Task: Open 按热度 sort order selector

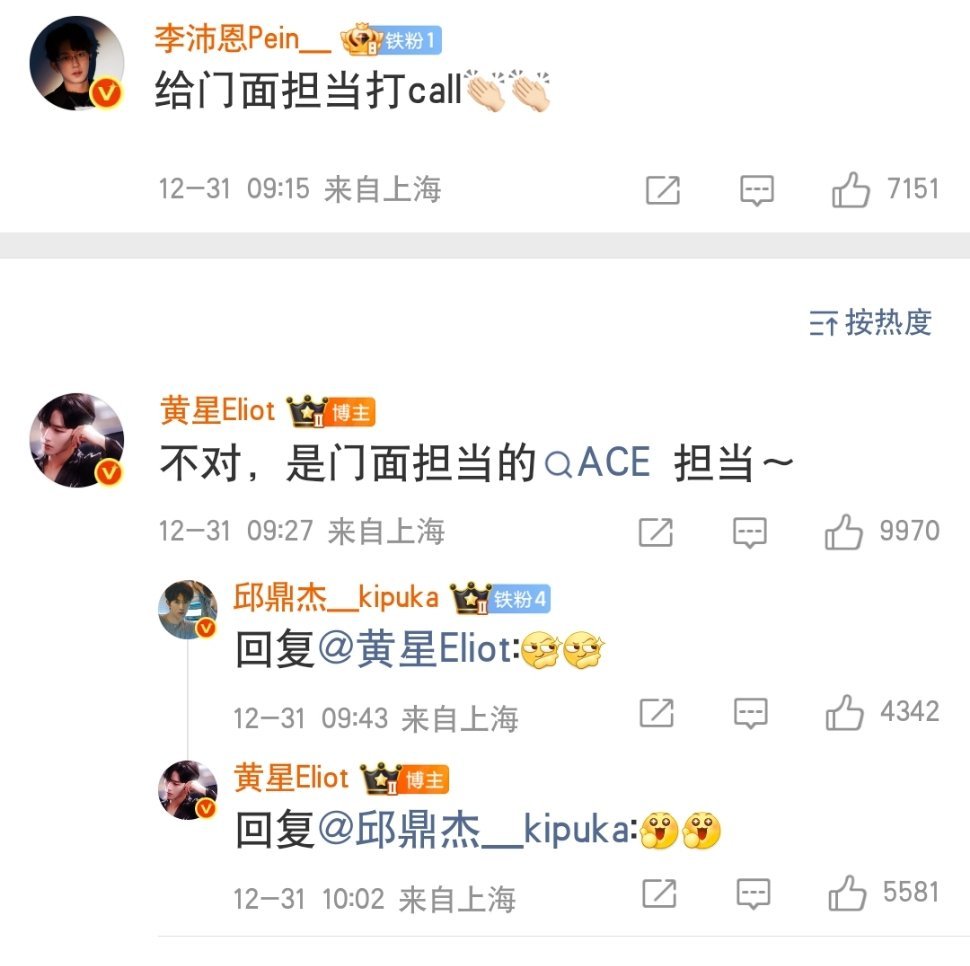Action: tap(870, 322)
